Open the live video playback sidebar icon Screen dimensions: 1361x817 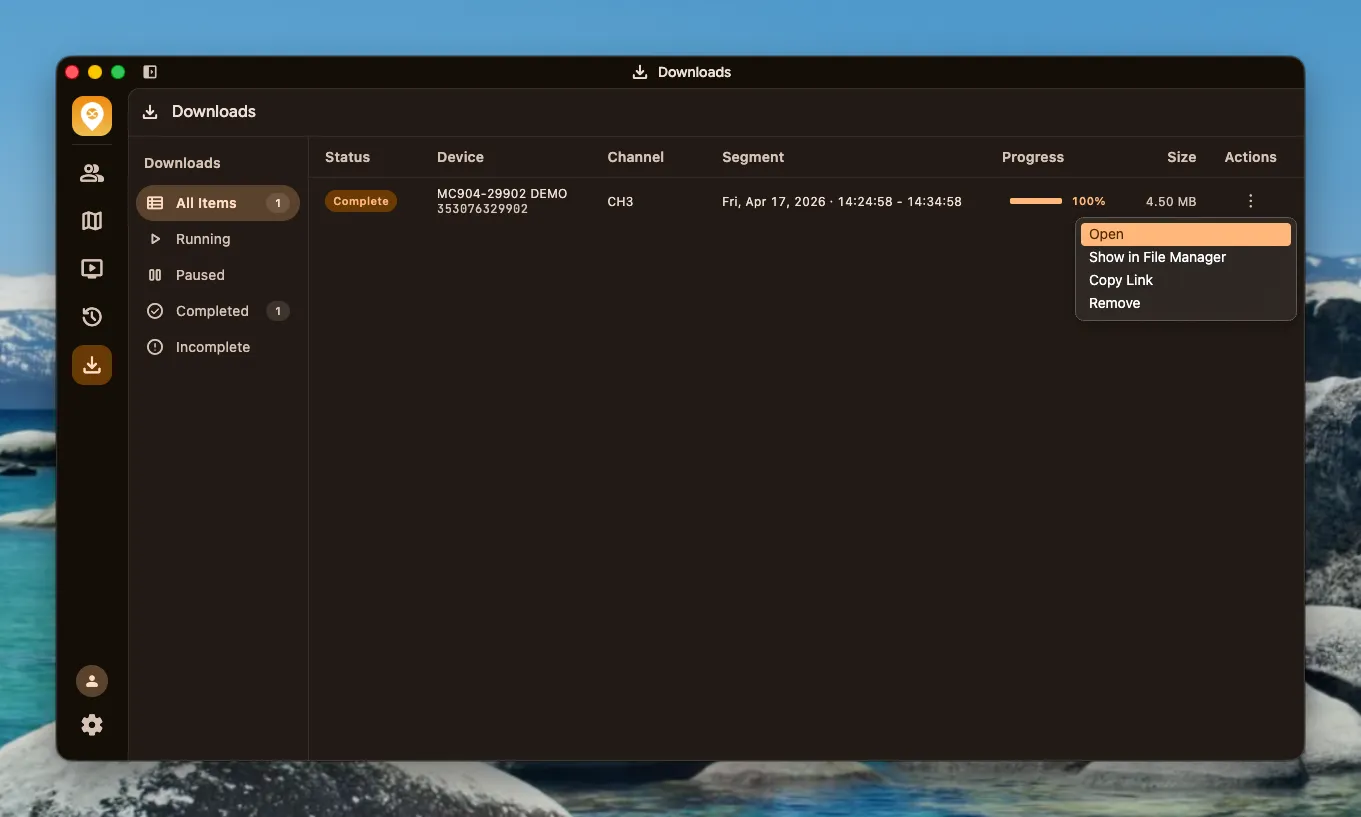tap(92, 268)
